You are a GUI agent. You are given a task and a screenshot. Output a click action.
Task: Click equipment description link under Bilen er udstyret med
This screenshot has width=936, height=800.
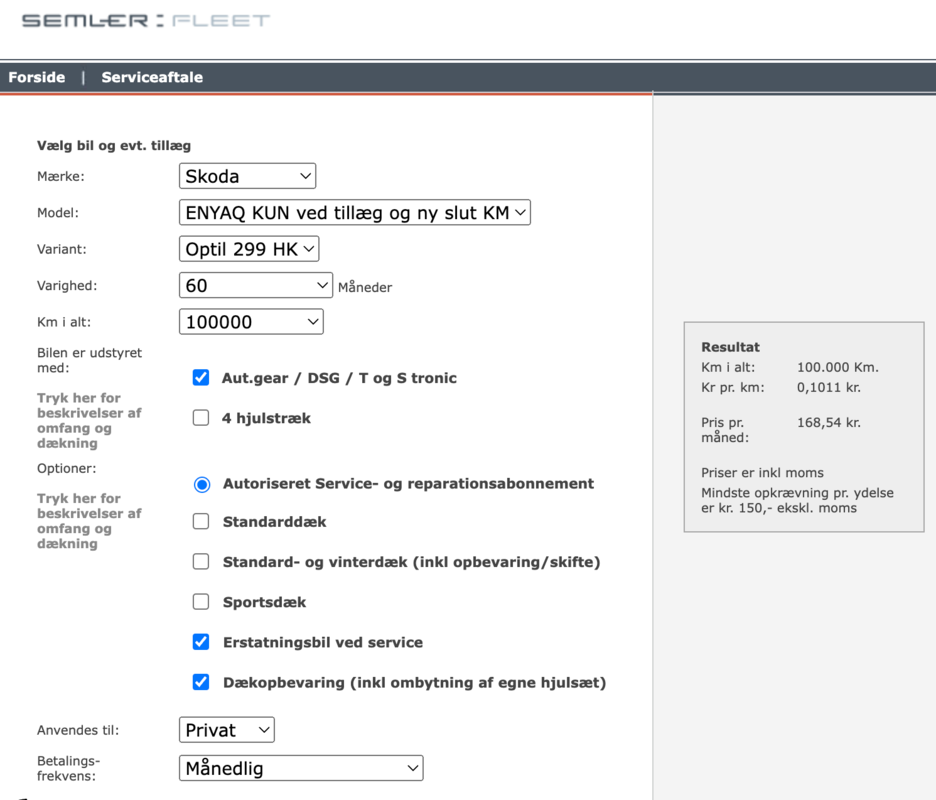pyautogui.click(x=89, y=420)
